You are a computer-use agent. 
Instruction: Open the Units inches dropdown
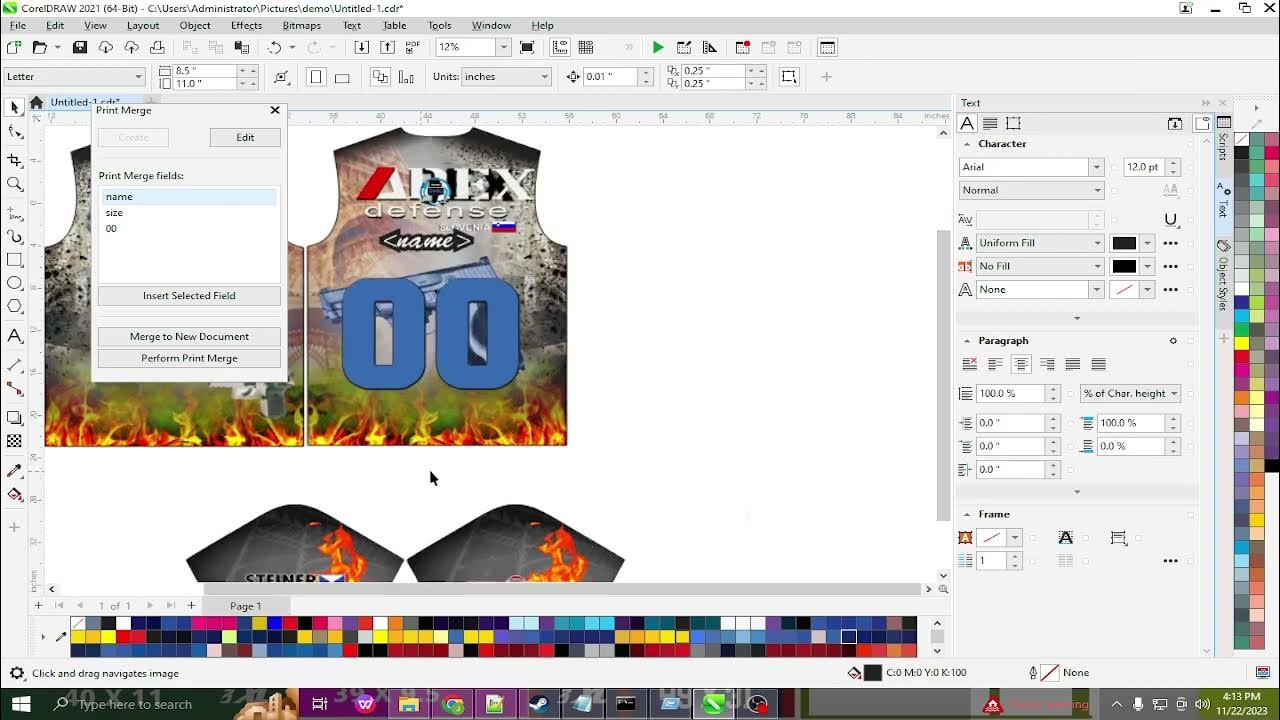tap(545, 77)
